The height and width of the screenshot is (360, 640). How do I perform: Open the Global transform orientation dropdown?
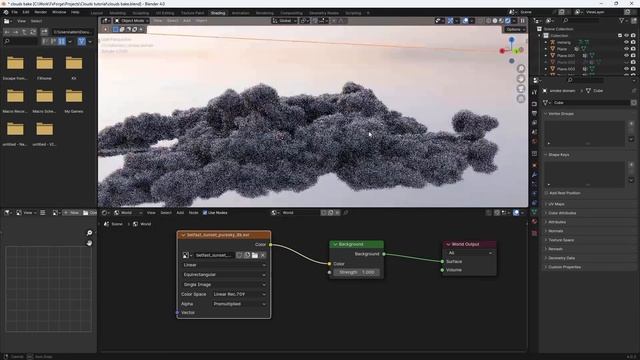[285, 20]
